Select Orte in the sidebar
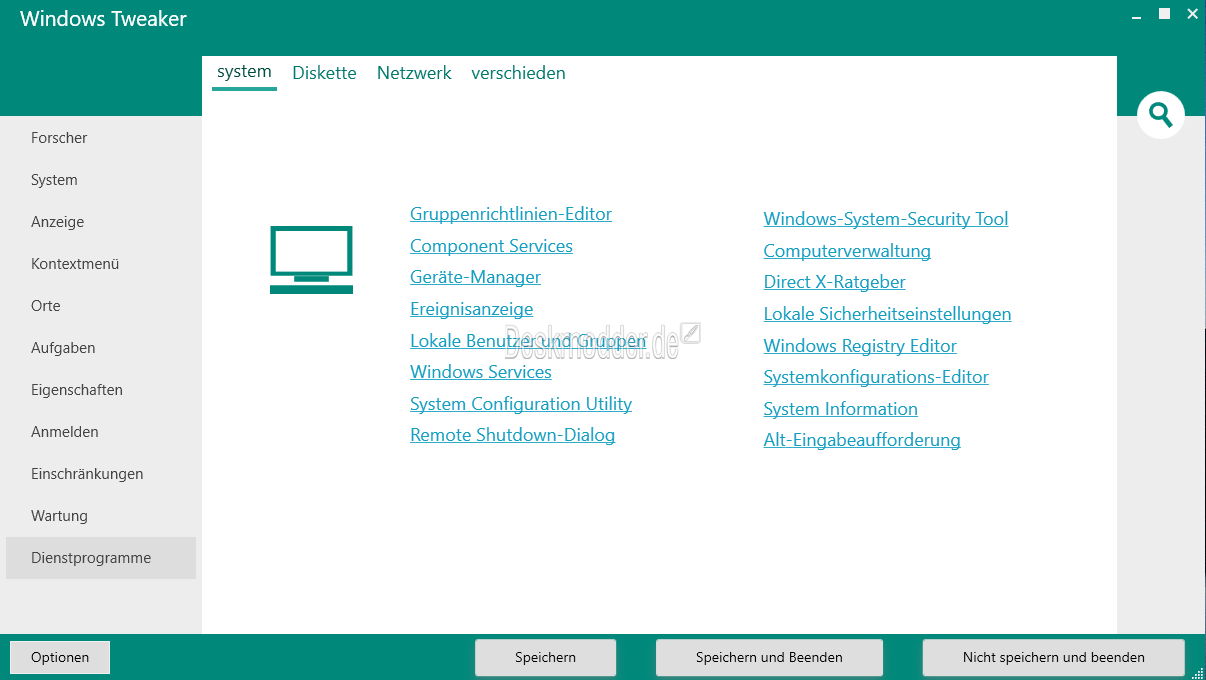 pyautogui.click(x=101, y=306)
